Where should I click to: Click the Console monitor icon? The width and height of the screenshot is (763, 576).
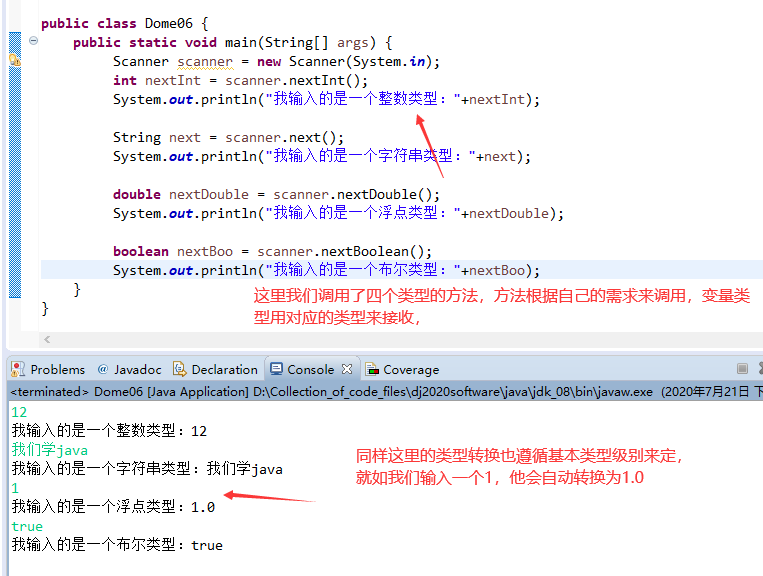tap(276, 369)
